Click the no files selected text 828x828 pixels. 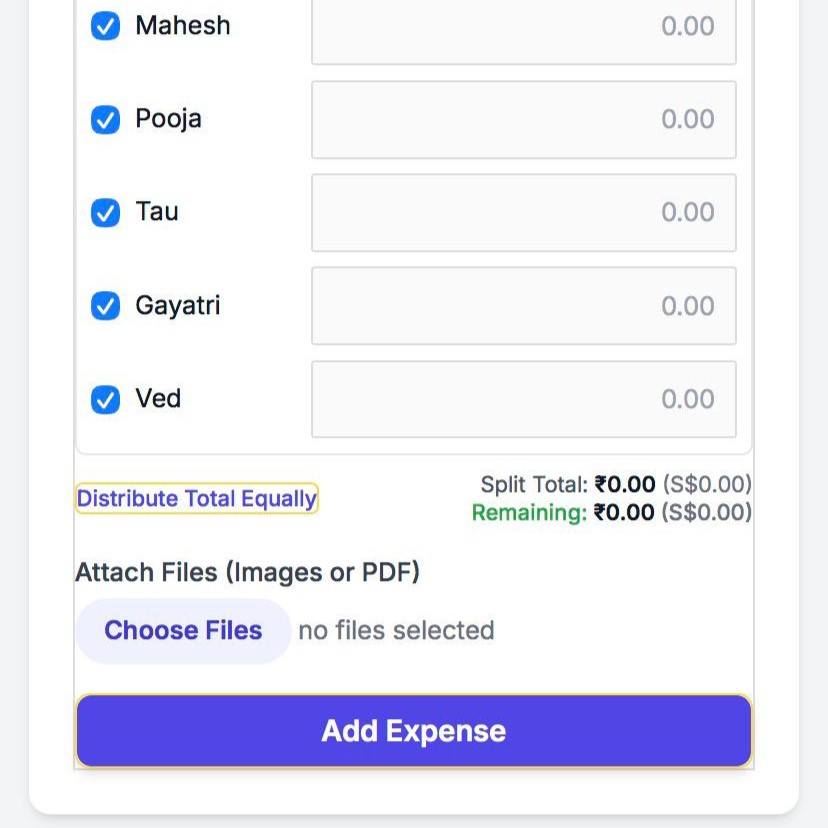(396, 630)
